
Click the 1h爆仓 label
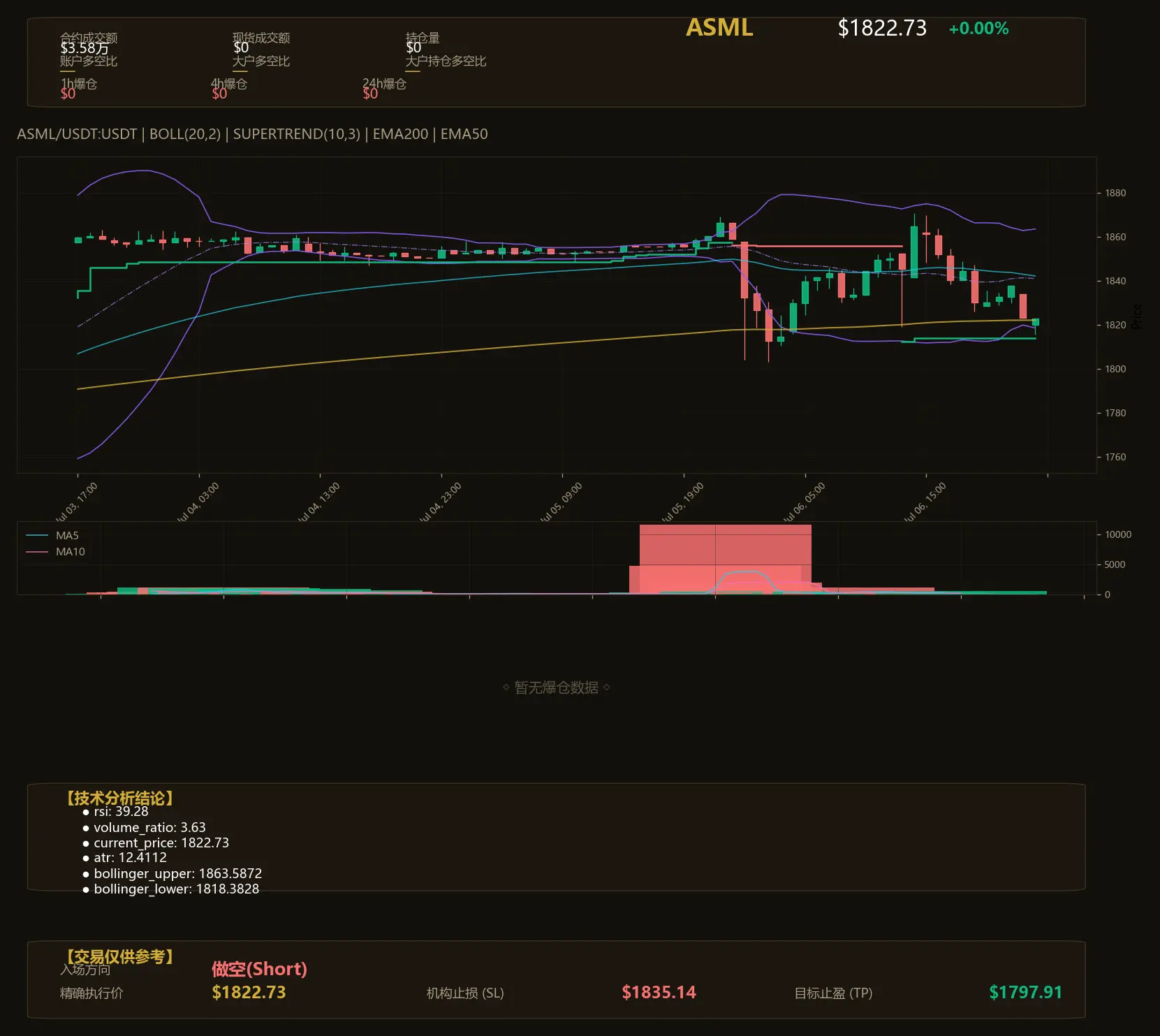tap(79, 84)
